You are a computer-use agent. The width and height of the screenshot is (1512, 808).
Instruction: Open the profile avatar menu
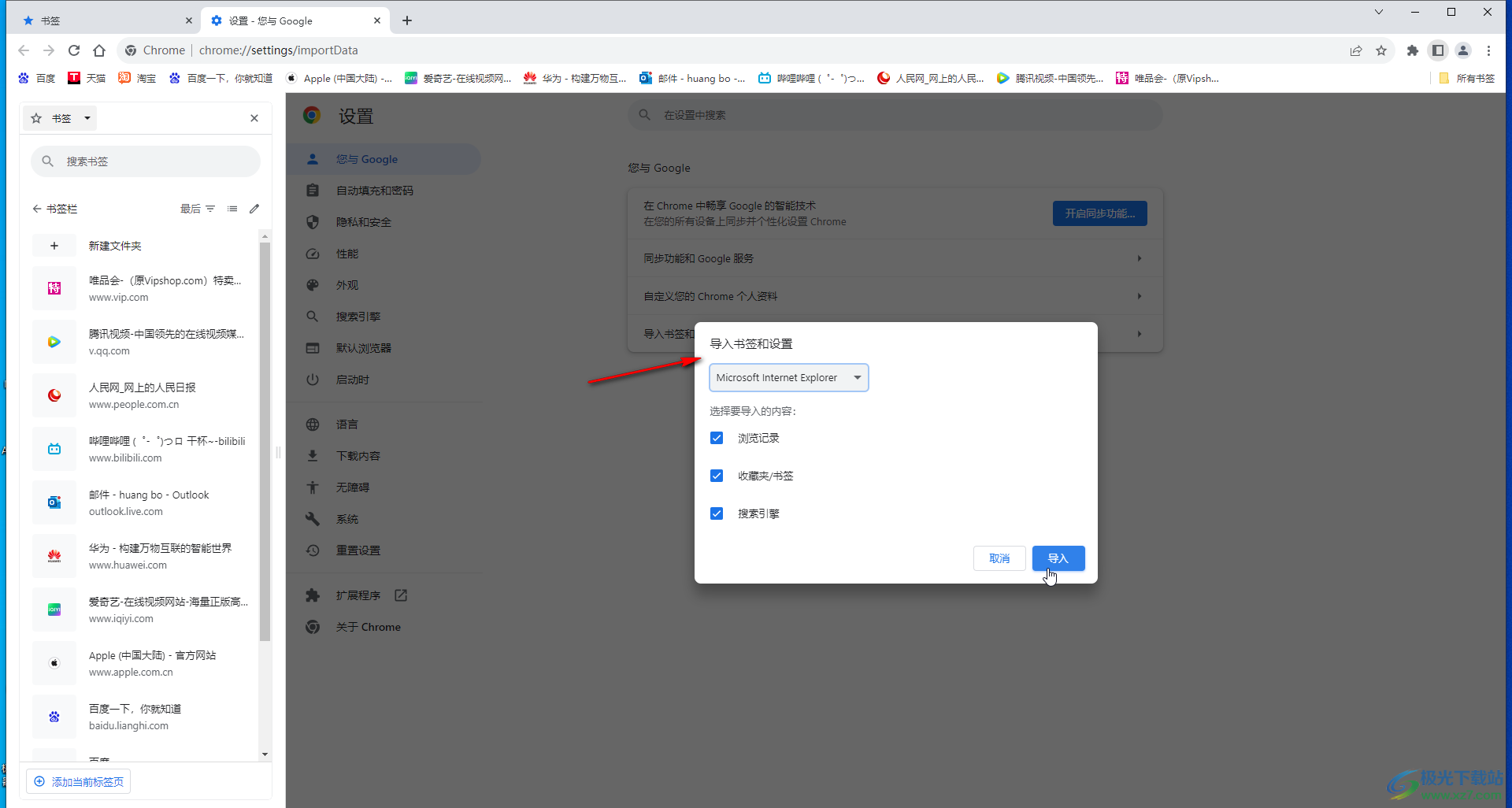point(1463,50)
